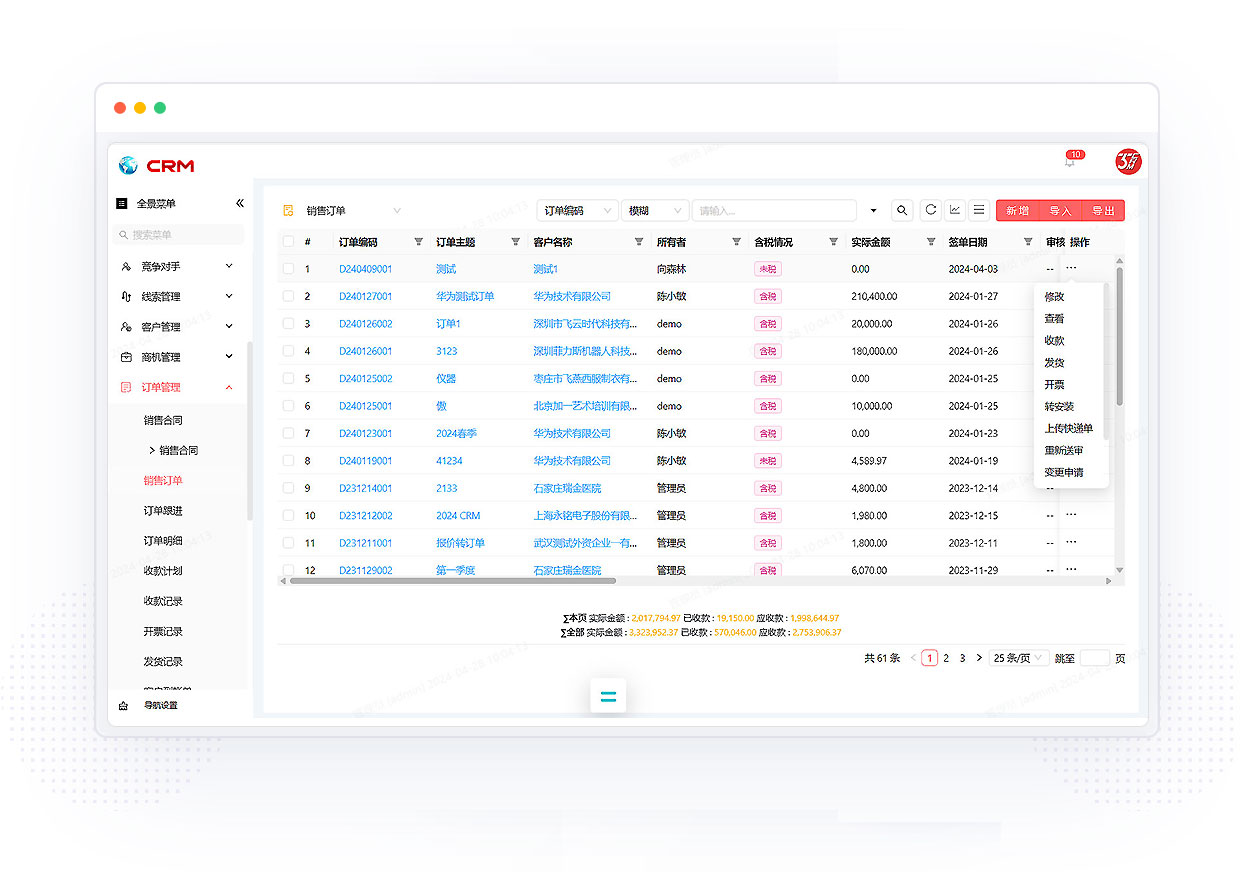Open the 模糊 match mode dropdown
This screenshot has height=880, width=1240.
coord(655,211)
